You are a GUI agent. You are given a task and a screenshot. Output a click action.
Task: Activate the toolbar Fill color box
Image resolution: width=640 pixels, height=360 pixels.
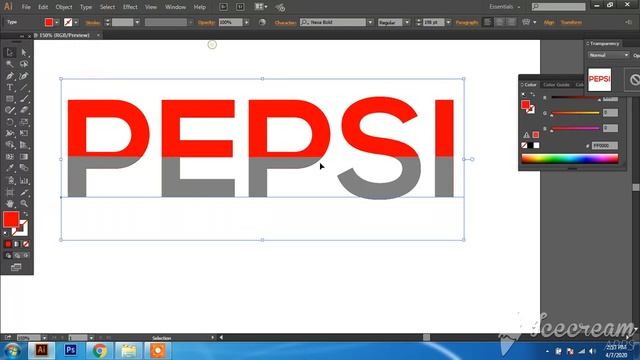click(11, 220)
